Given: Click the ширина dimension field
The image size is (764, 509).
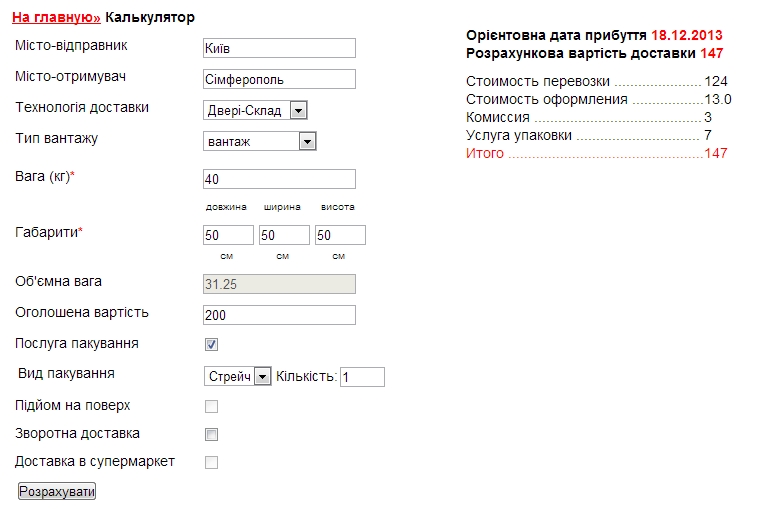Looking at the screenshot, I should coord(284,235).
